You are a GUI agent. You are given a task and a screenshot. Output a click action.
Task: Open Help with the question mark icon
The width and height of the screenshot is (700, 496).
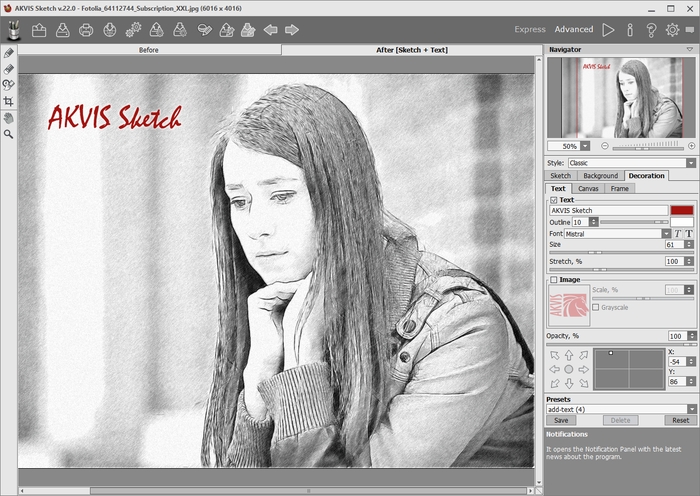[651, 30]
